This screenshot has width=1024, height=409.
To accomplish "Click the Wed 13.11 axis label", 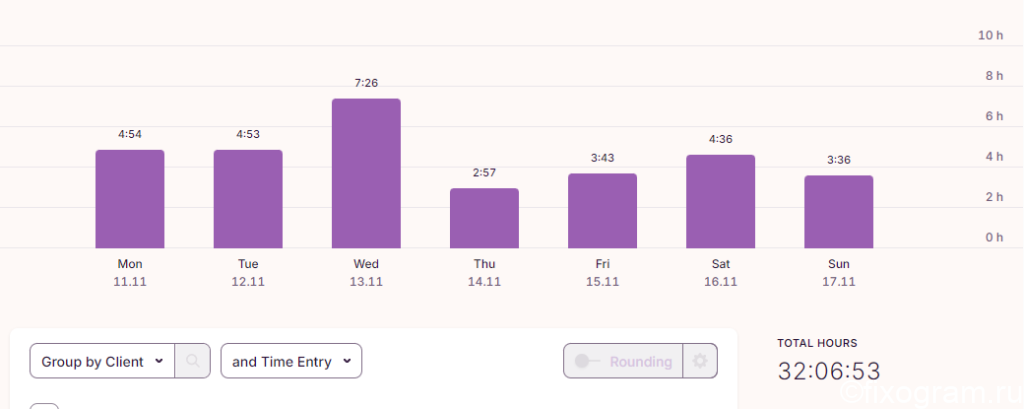I will tap(366, 273).
